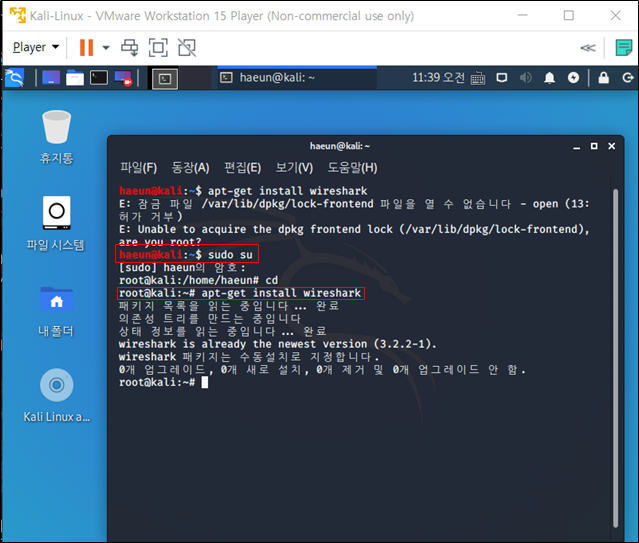639x543 pixels.
Task: Open the 파일(F) menu in terminal
Action: [x=139, y=168]
